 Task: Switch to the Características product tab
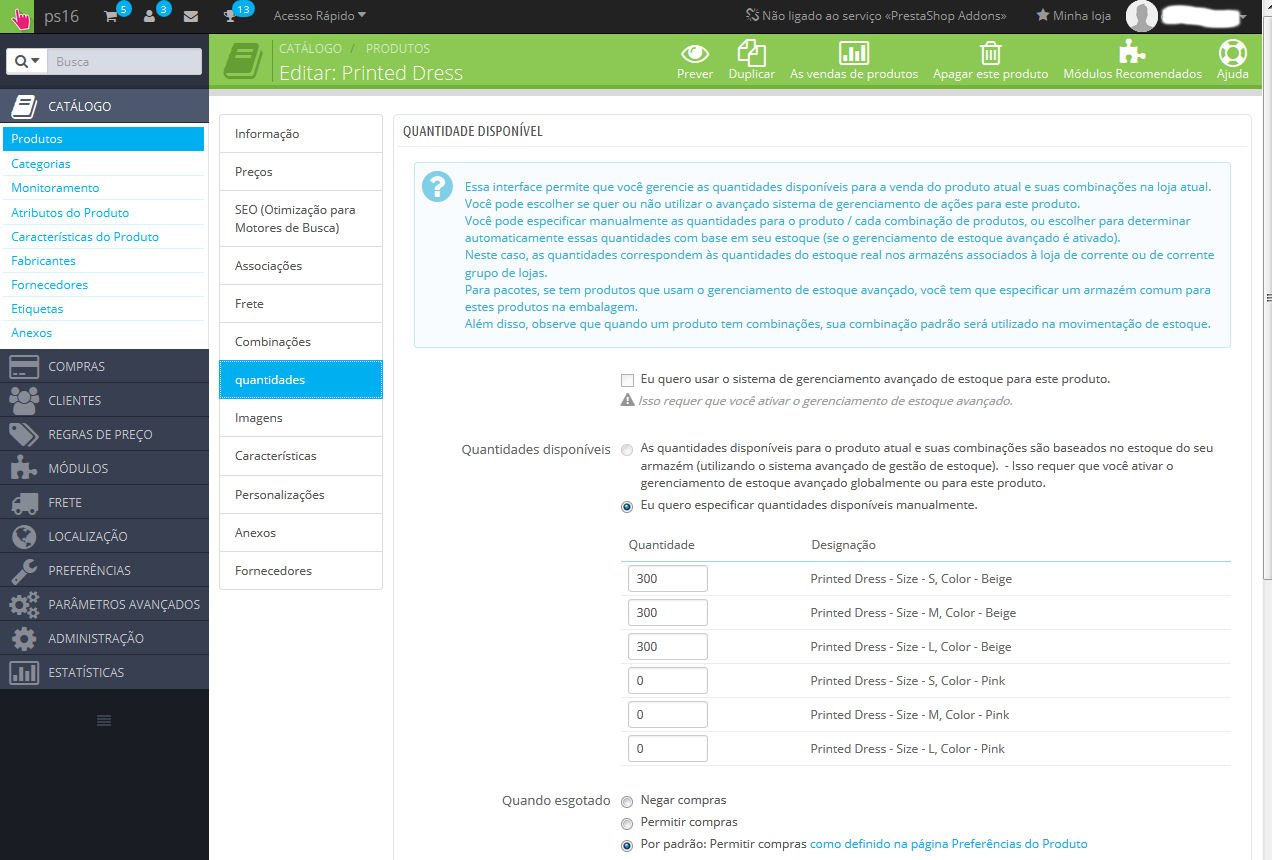(301, 456)
